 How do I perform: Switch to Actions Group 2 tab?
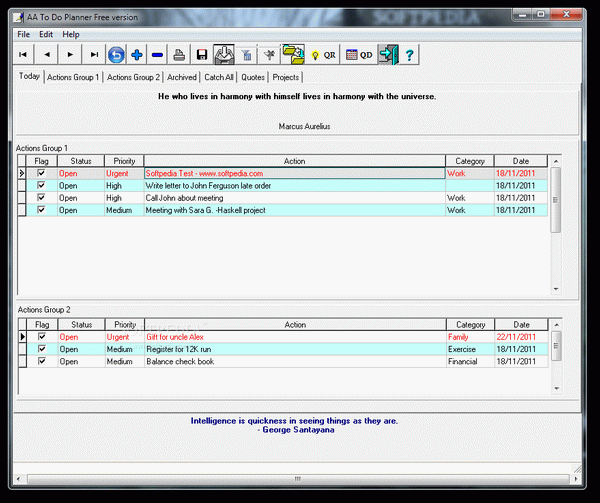133,77
